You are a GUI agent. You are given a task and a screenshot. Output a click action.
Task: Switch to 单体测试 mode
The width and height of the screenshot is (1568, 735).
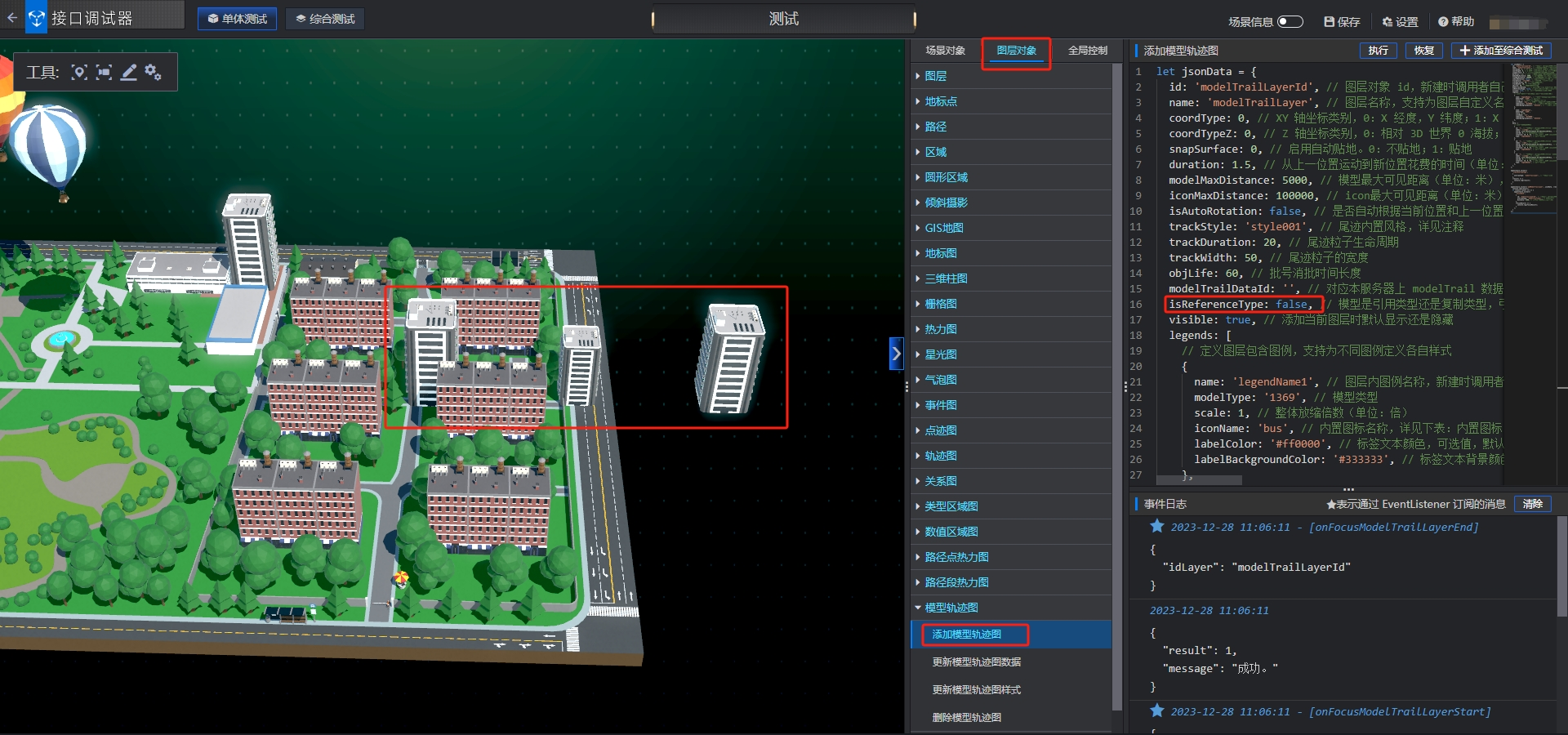[237, 19]
